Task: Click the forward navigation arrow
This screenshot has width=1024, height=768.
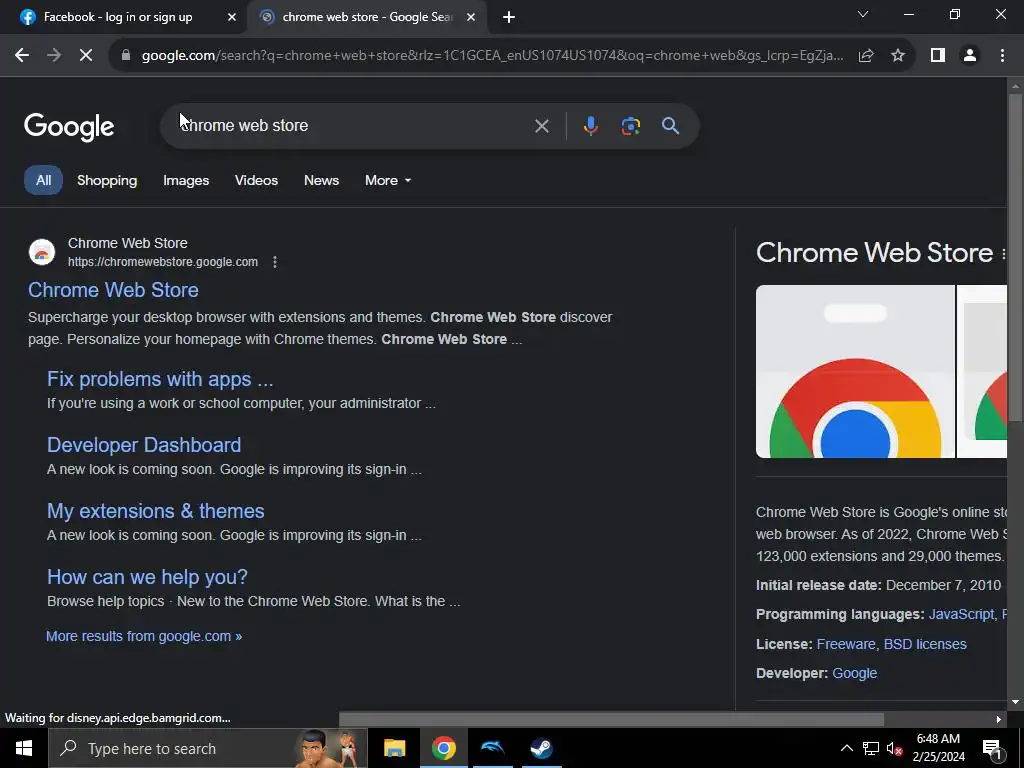Action: (x=54, y=56)
